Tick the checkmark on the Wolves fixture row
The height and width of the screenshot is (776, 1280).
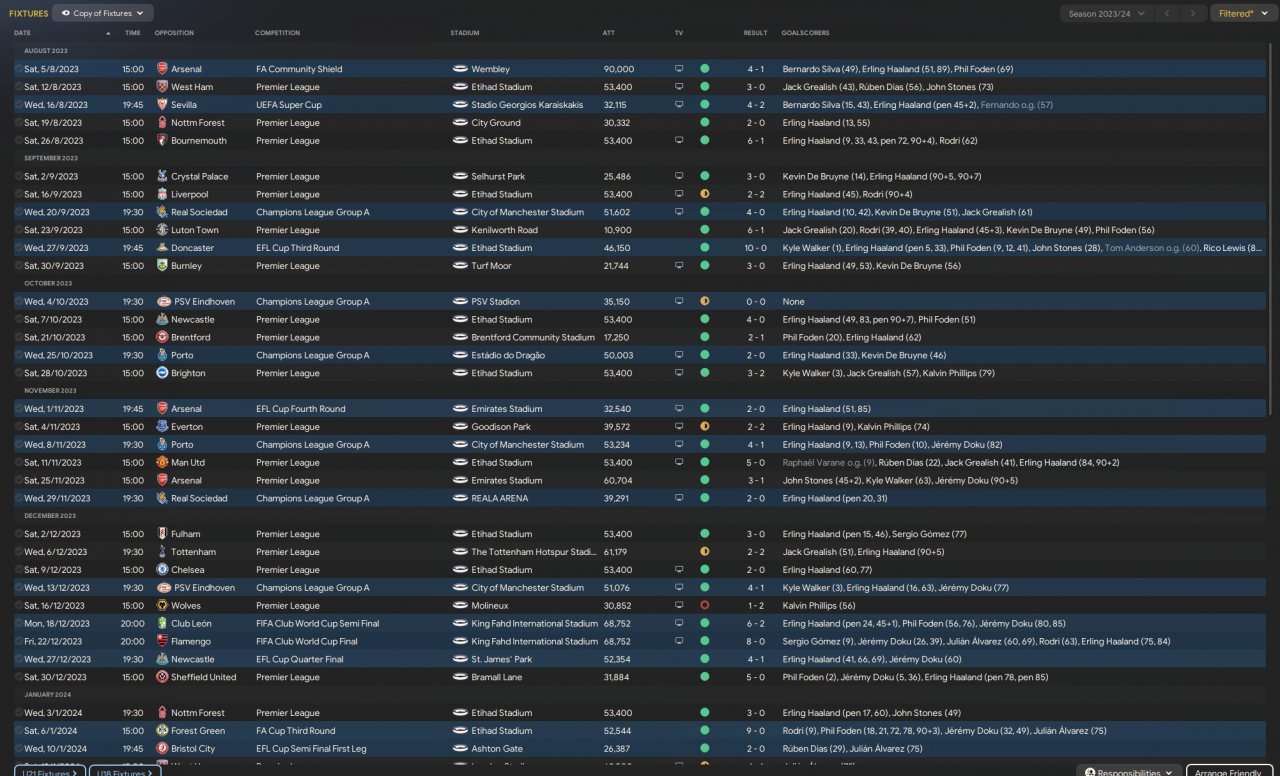point(18,606)
